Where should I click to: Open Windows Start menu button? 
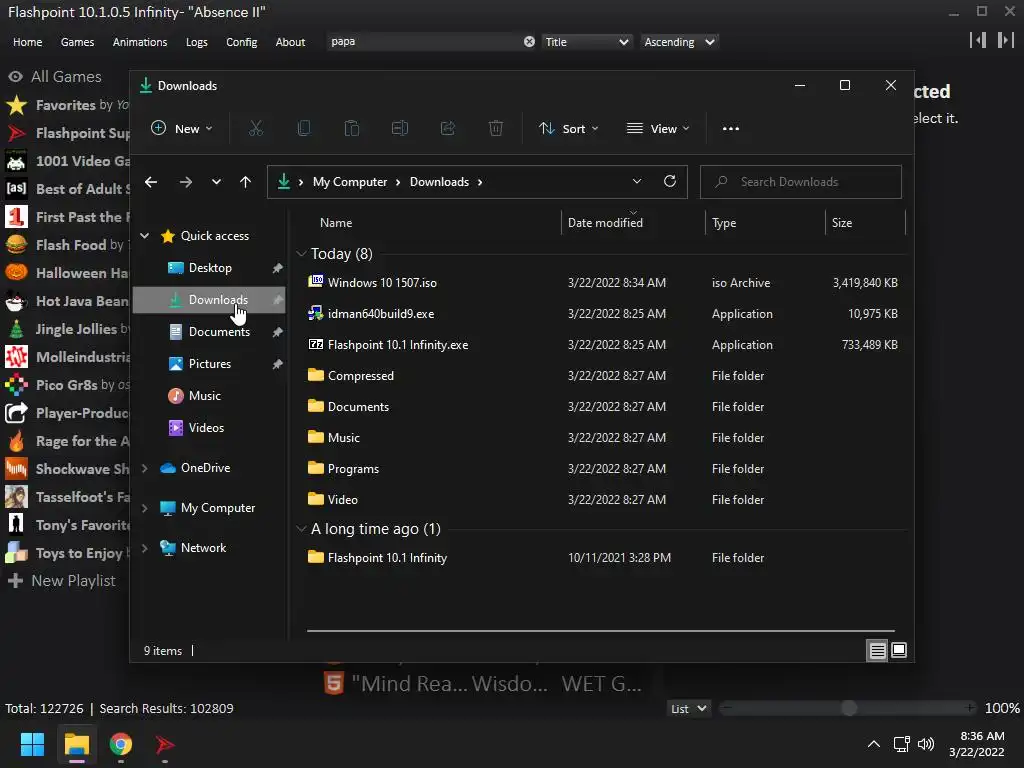coord(32,744)
